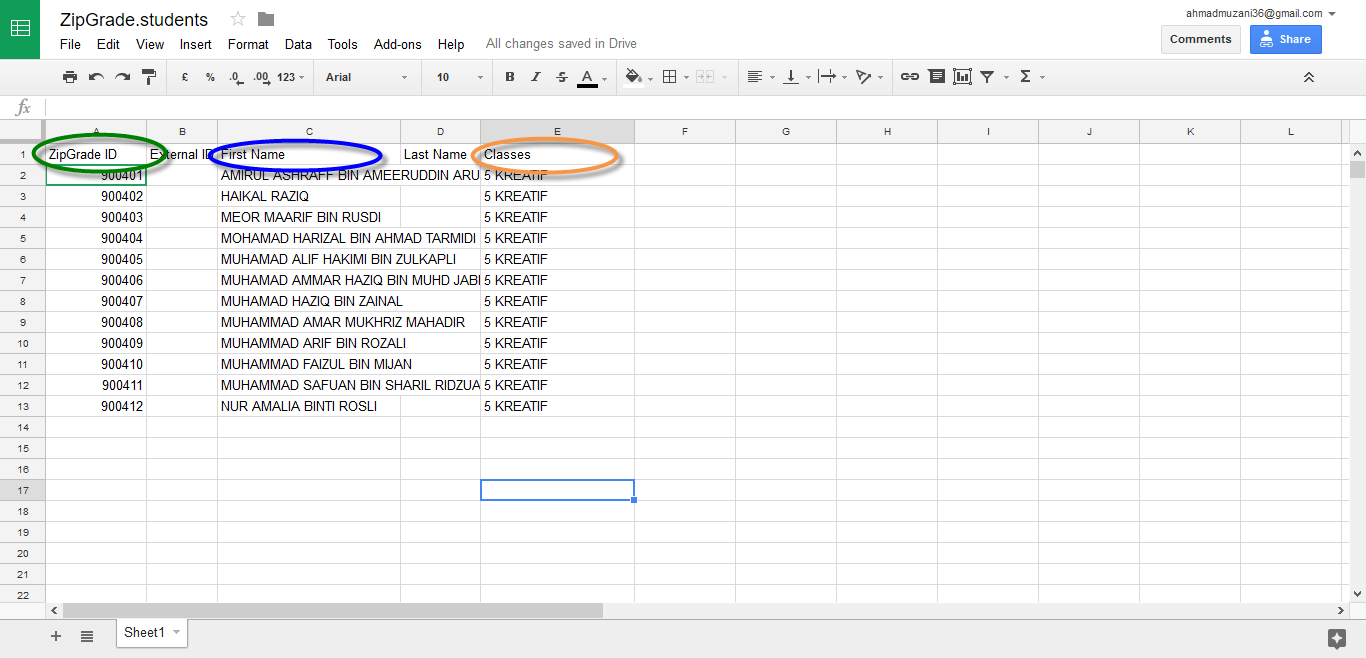1366x658 pixels.
Task: Click the Insert link icon
Action: [x=910, y=77]
